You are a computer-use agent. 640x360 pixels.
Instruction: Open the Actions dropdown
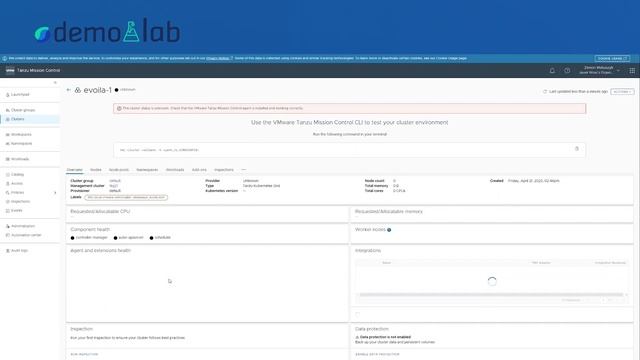(622, 91)
